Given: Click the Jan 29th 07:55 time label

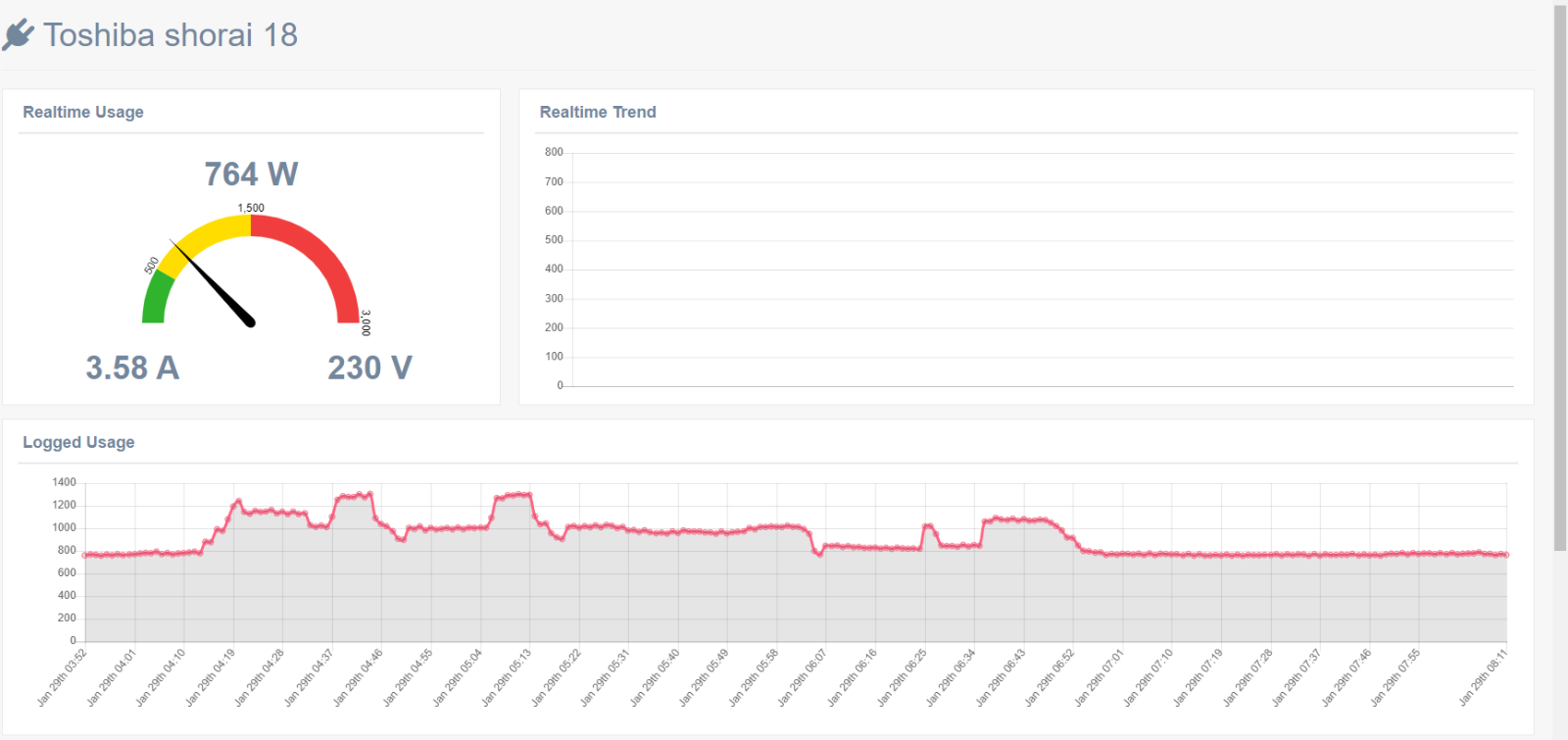Looking at the screenshot, I should [1395, 677].
